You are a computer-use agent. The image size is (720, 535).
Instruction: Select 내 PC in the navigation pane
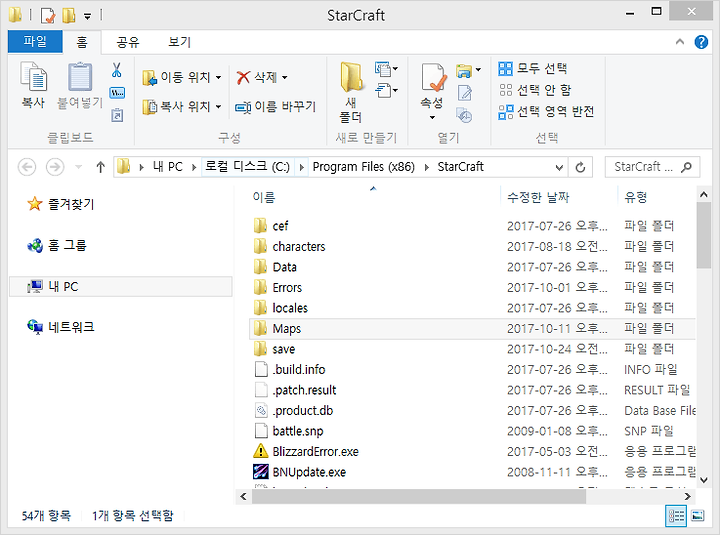click(121, 287)
